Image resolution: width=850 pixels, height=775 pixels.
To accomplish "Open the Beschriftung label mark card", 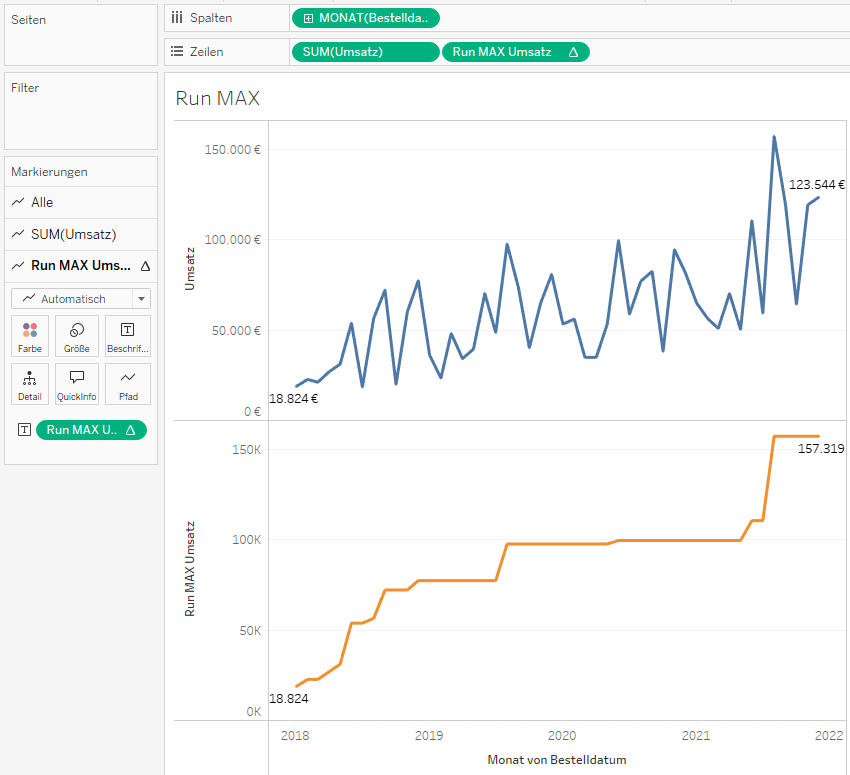I will pyautogui.click(x=127, y=336).
